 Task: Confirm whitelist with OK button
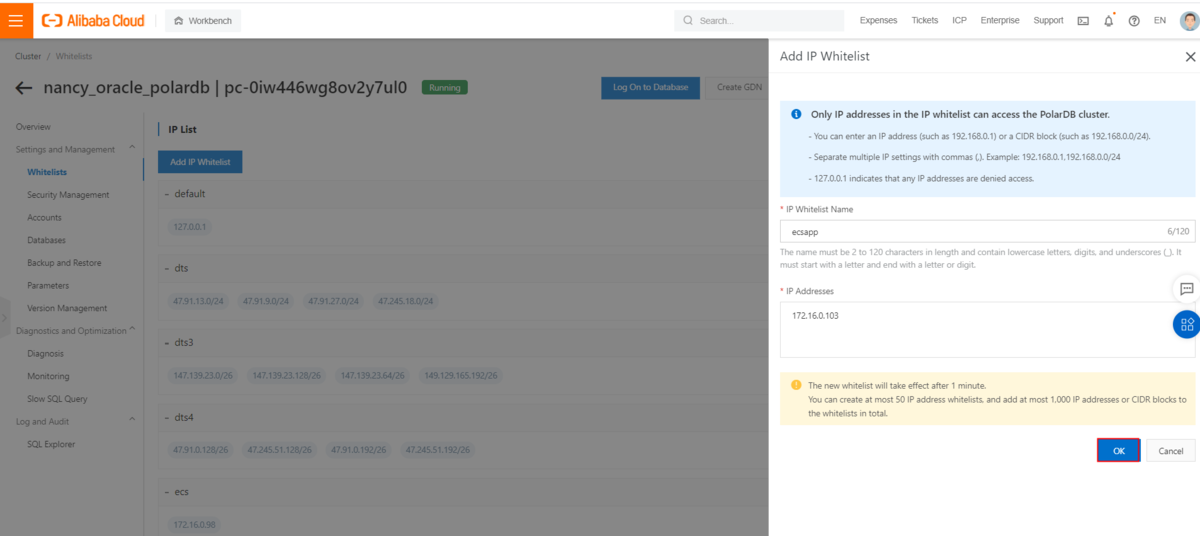tap(1119, 451)
